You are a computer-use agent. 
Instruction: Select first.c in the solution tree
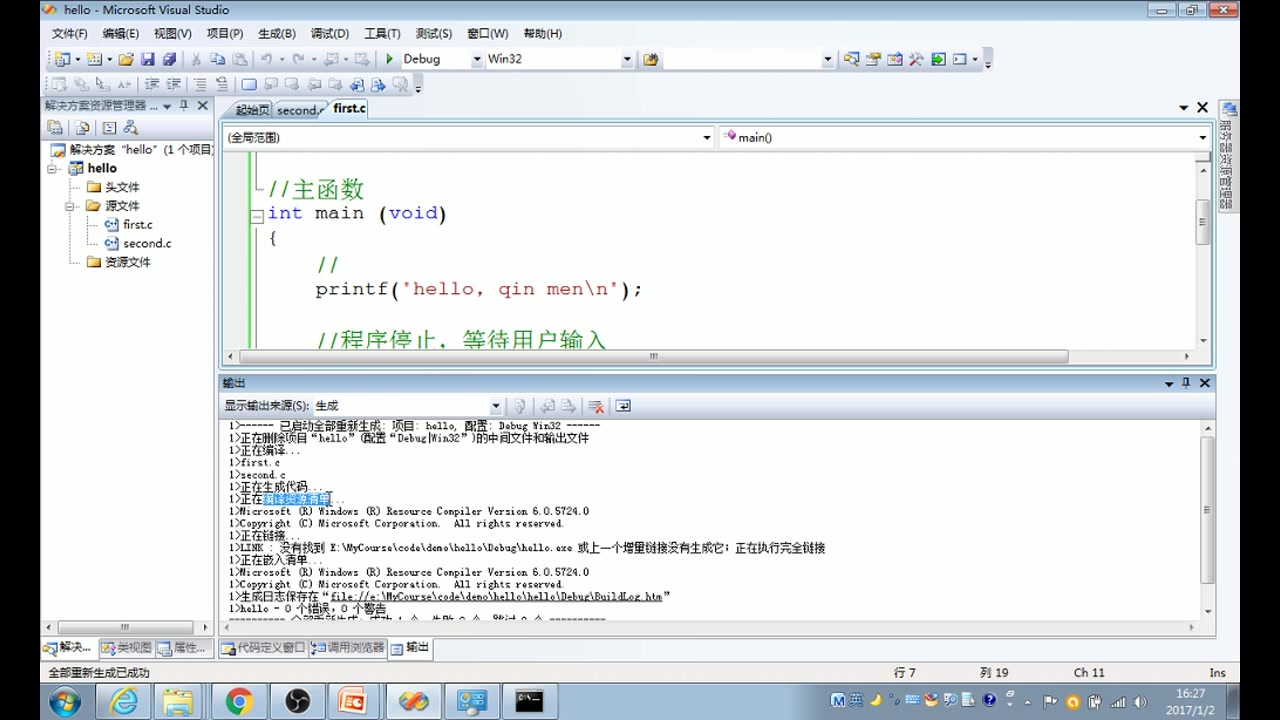138,225
